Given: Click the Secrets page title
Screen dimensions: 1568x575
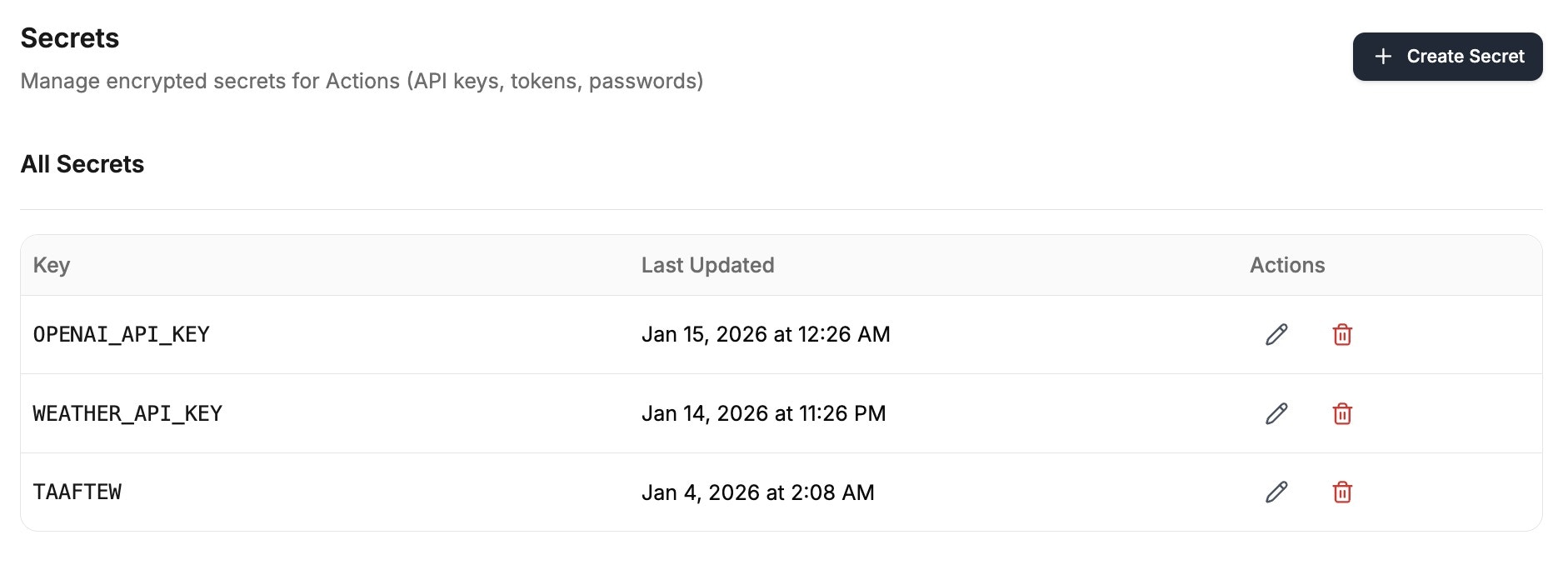Looking at the screenshot, I should click(70, 38).
